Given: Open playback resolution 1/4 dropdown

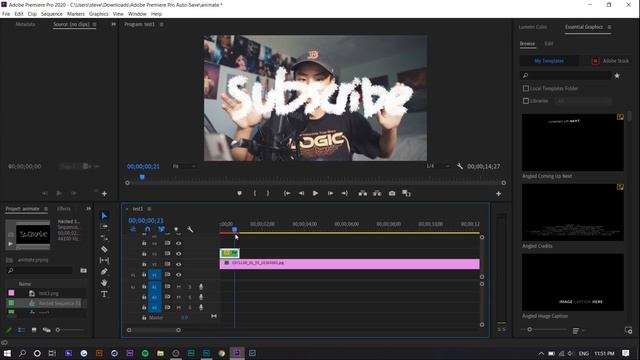Looking at the screenshot, I should click(438, 166).
